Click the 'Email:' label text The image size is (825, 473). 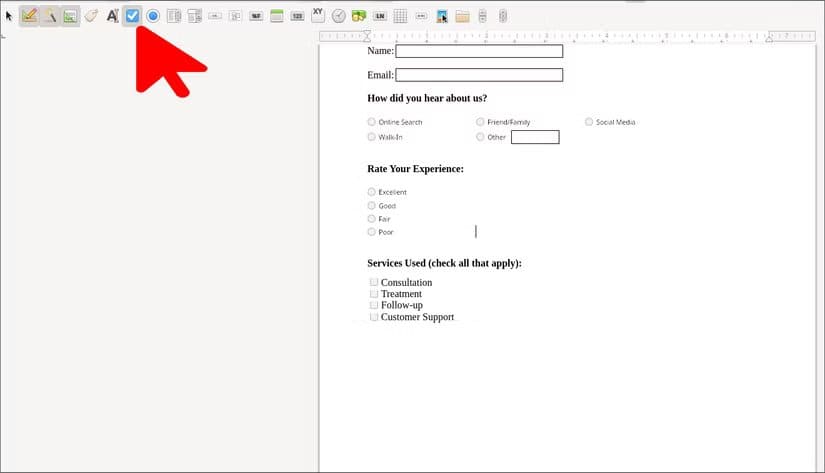[x=380, y=75]
